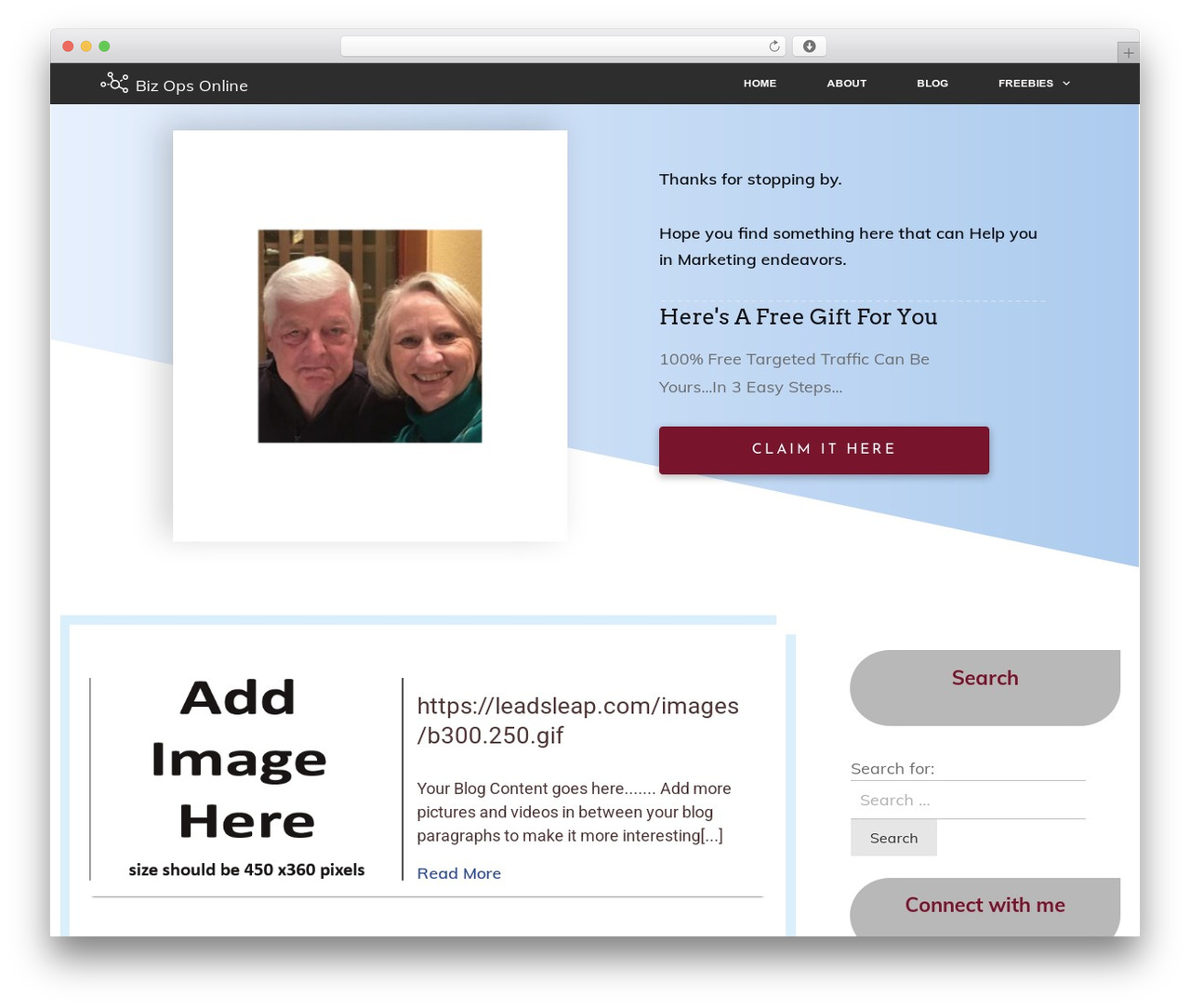
Task: Open a new tab with plus button
Action: click(x=1128, y=53)
